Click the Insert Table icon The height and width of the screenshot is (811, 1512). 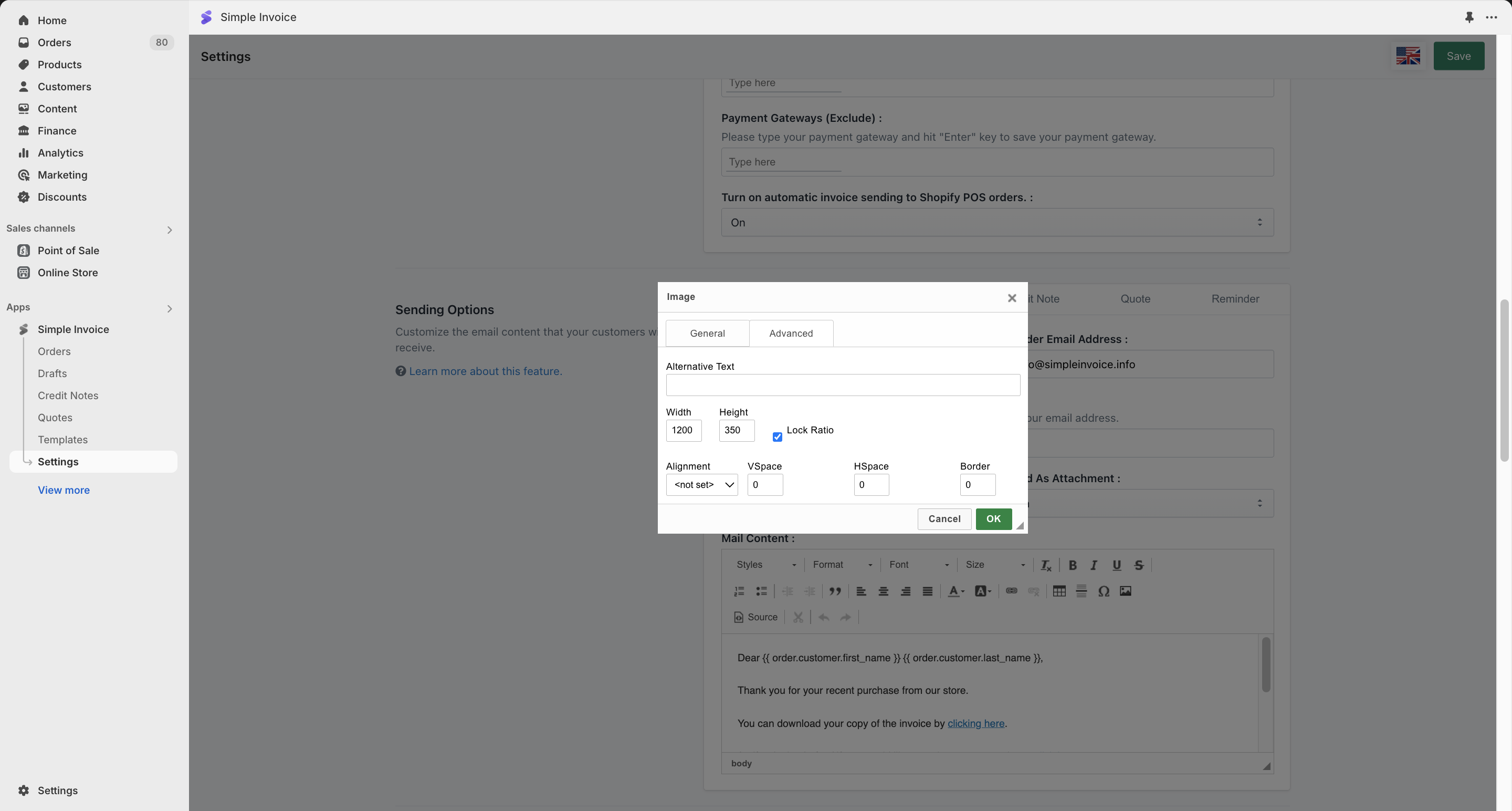coord(1059,591)
